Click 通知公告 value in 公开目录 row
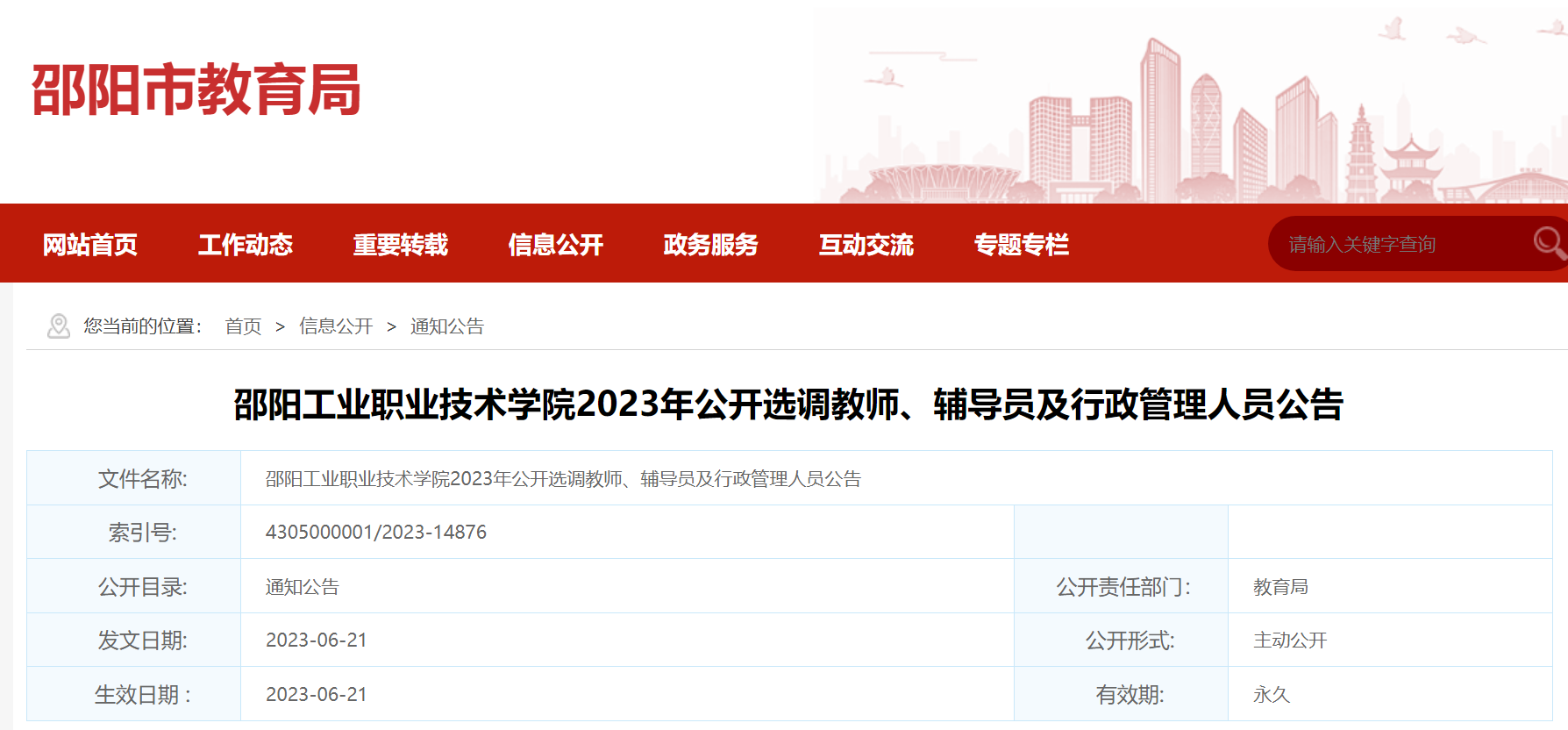1568x730 pixels. pyautogui.click(x=303, y=586)
